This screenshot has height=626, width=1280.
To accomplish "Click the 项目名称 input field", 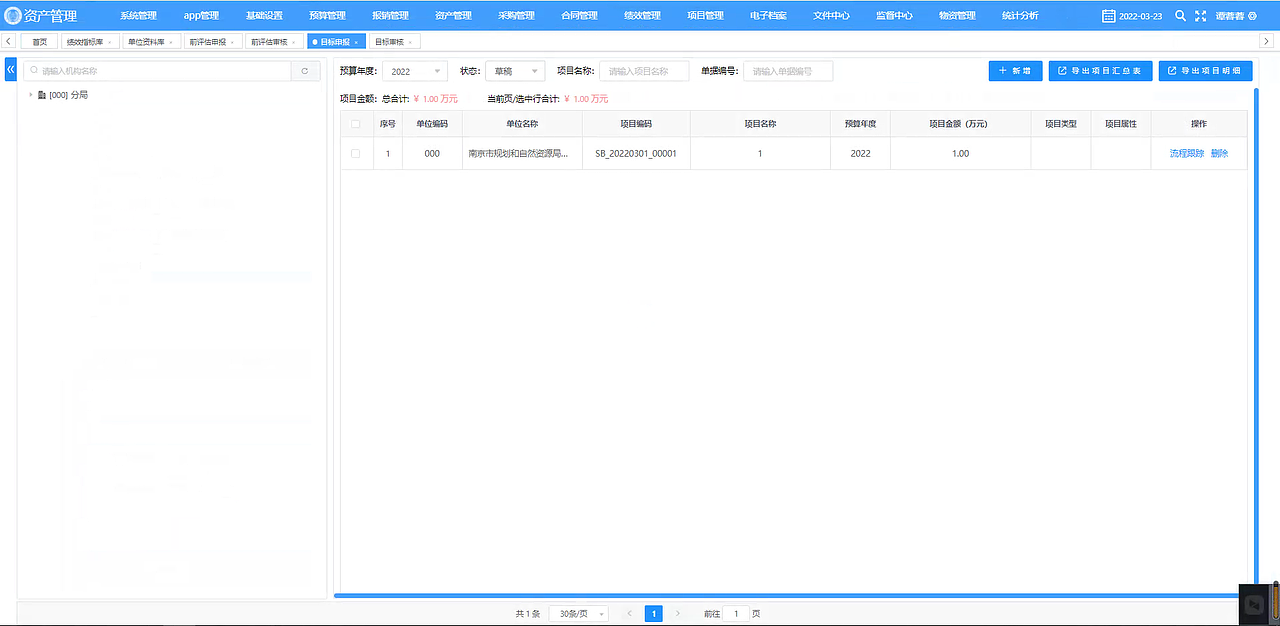I will 644,71.
